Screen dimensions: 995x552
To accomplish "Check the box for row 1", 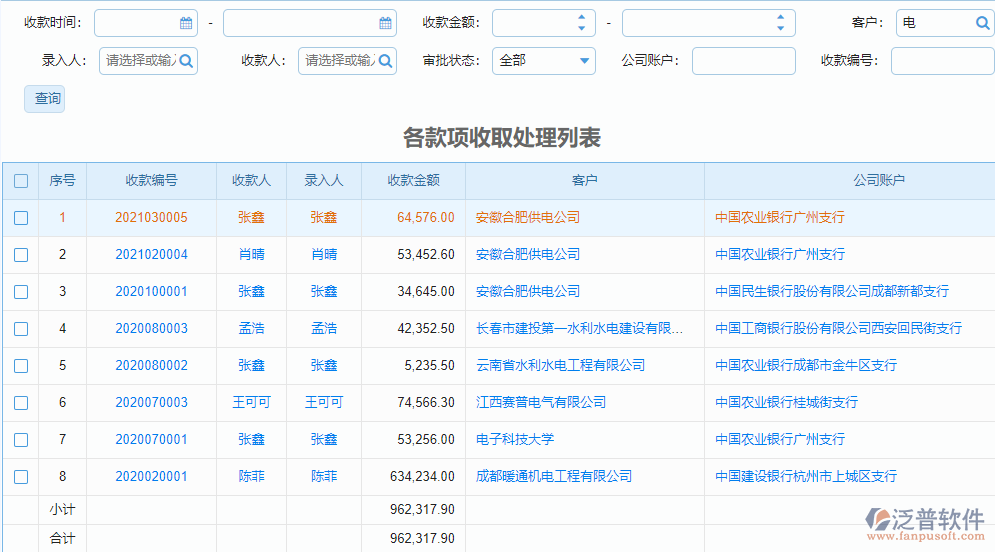I will [x=21, y=218].
